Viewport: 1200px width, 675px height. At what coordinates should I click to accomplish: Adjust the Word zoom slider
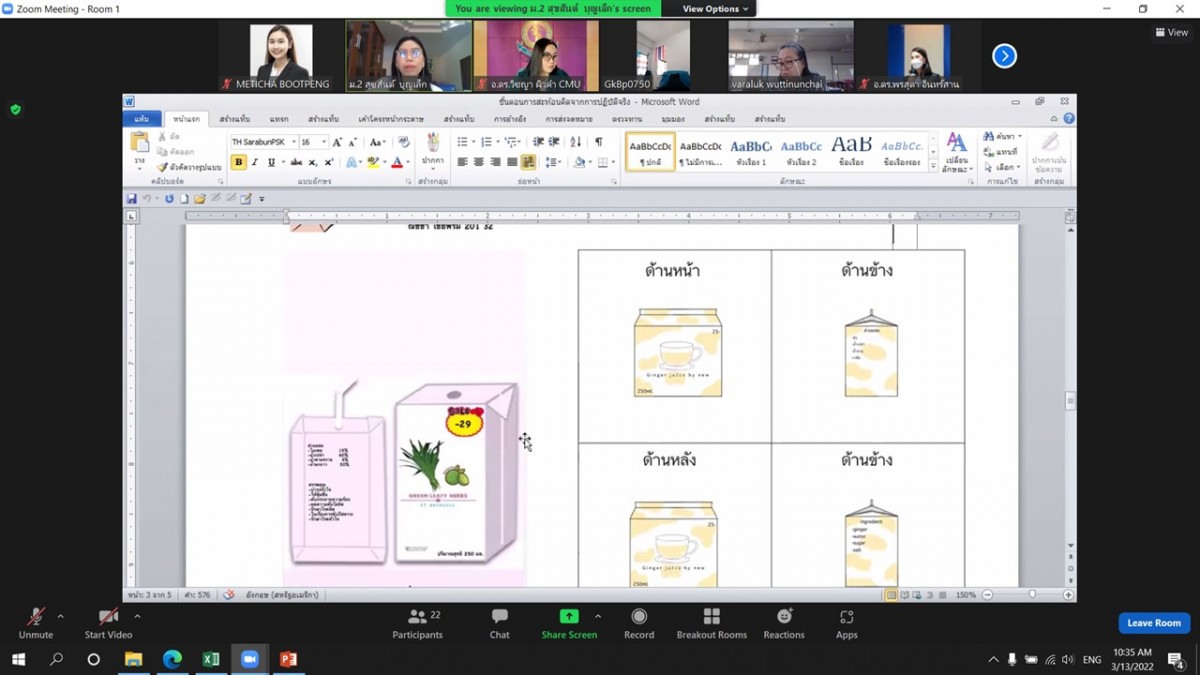pos(1032,595)
